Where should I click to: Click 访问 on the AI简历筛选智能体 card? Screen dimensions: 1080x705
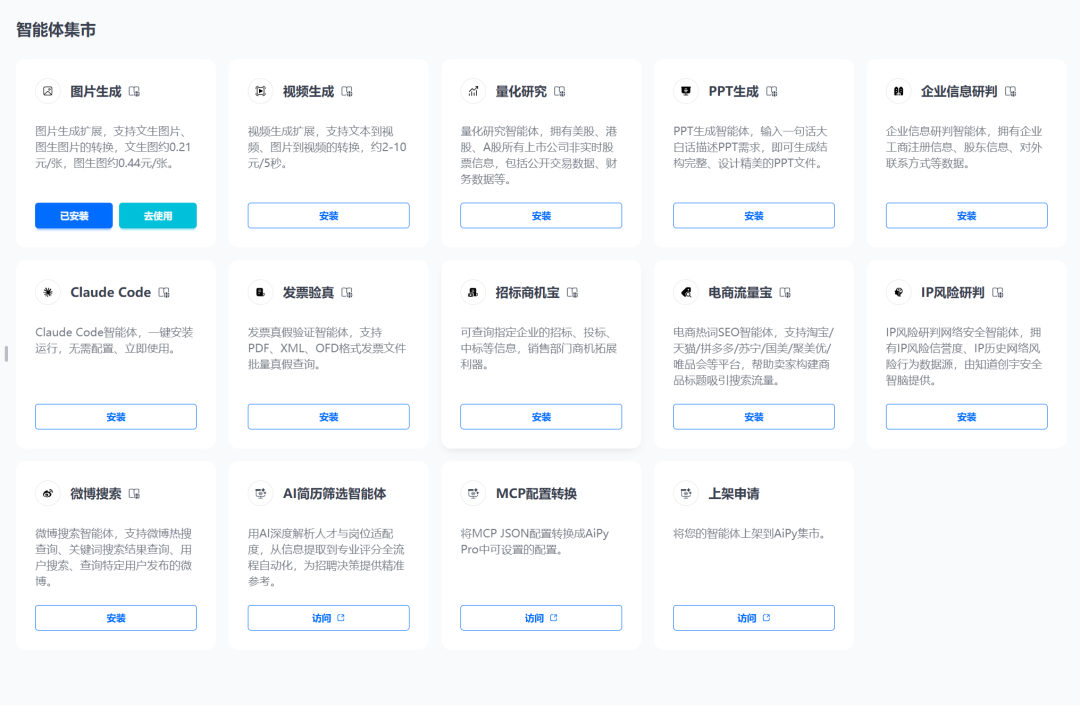(328, 617)
